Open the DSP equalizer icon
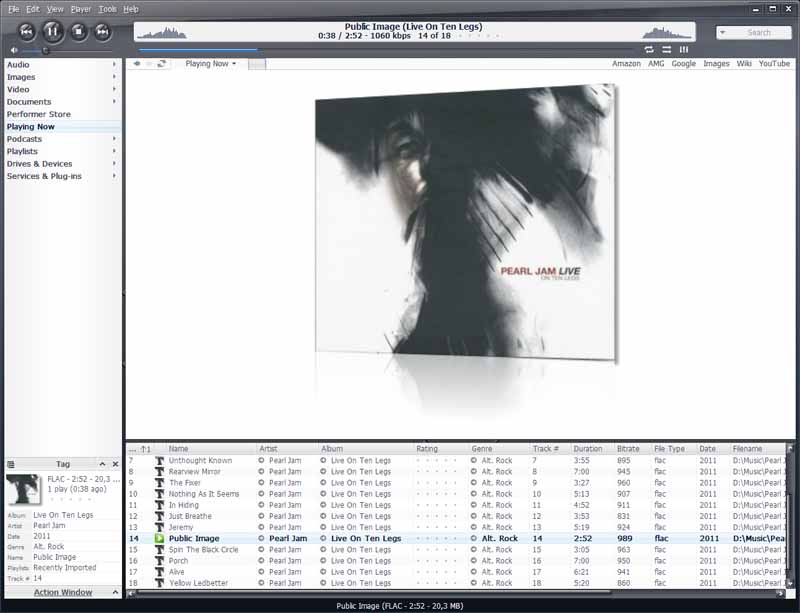The image size is (800, 613). [684, 50]
